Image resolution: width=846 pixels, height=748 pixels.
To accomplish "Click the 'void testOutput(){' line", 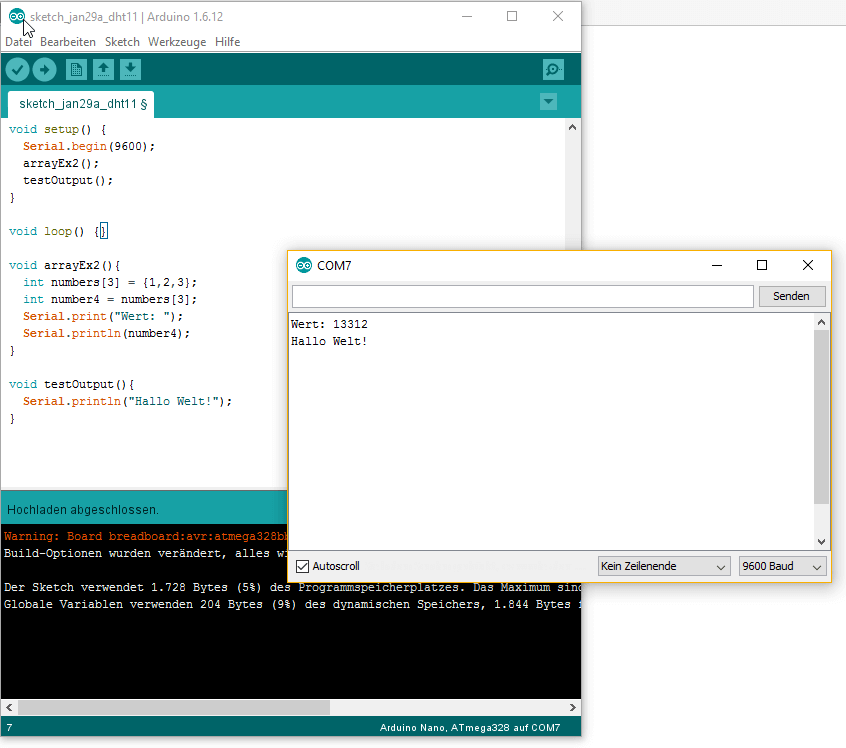I will click(x=72, y=384).
